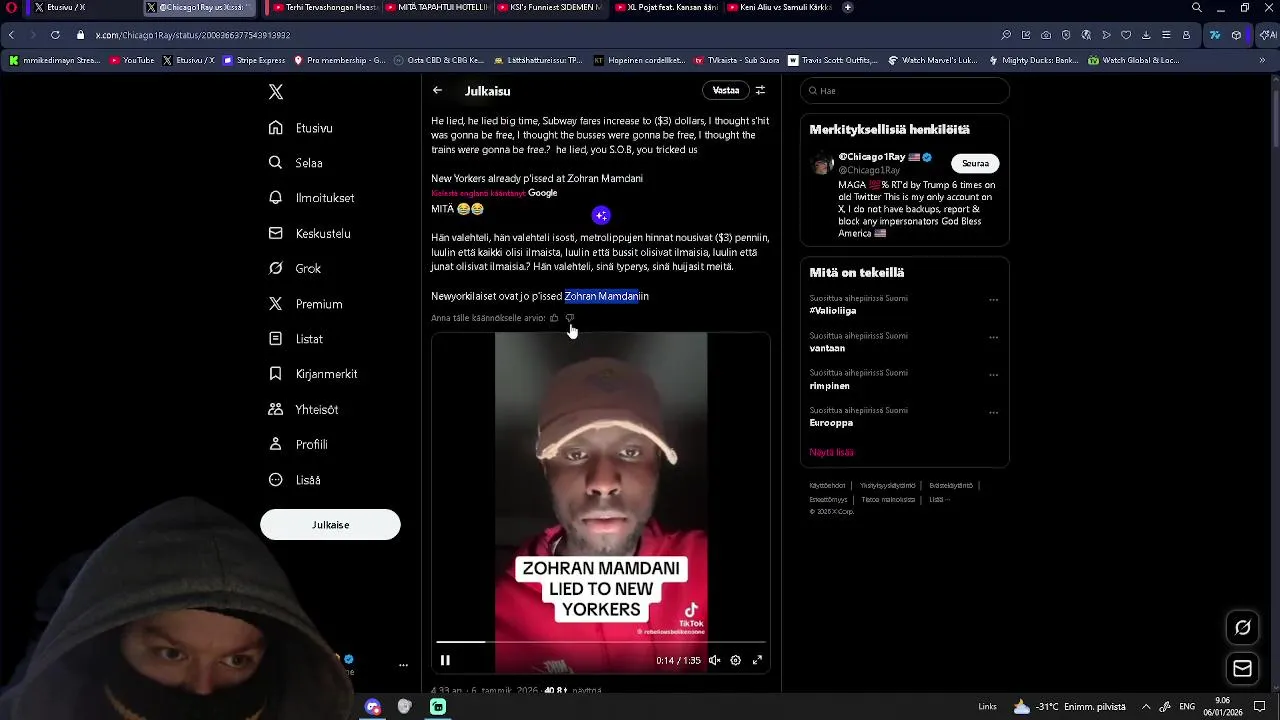Click Vastaa reply button
Screen dimensions: 1280x720
[726, 90]
